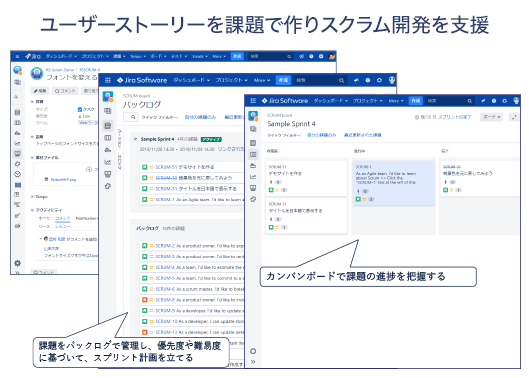This screenshot has width=529, height=378.
Task: Open Tempo menu in issue window header
Action: click(x=138, y=56)
